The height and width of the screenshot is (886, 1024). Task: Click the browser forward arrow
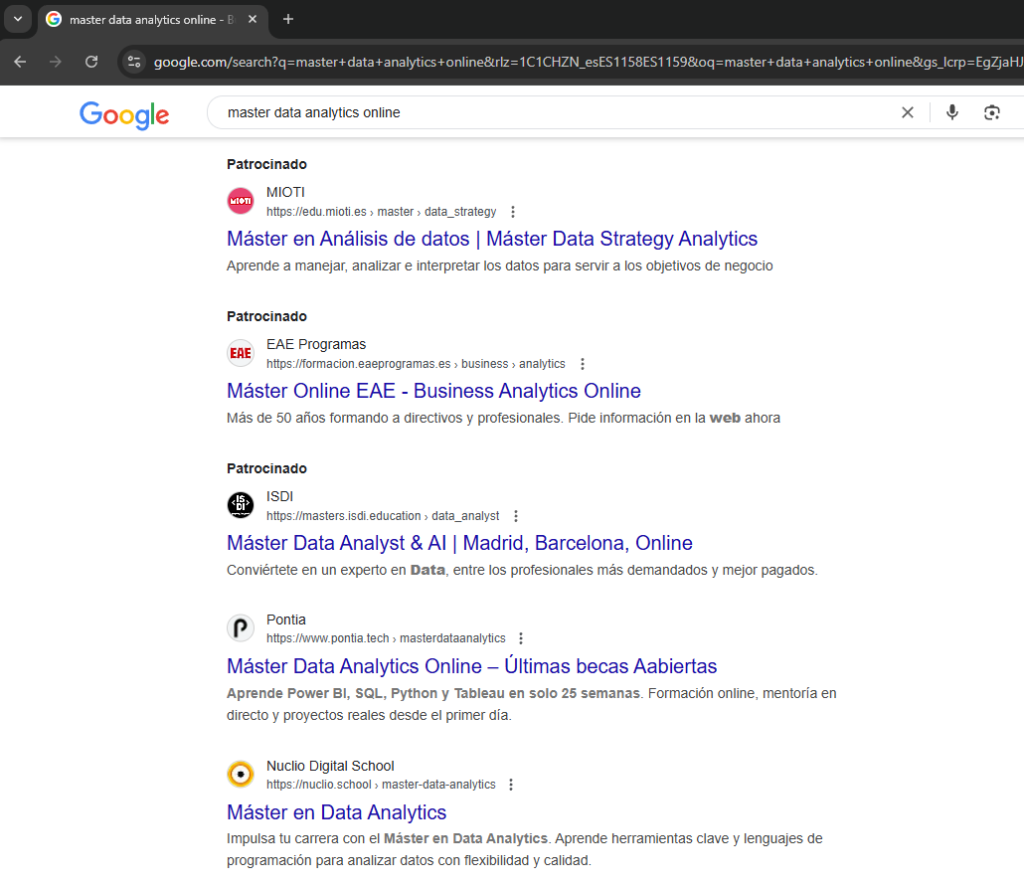[x=56, y=62]
